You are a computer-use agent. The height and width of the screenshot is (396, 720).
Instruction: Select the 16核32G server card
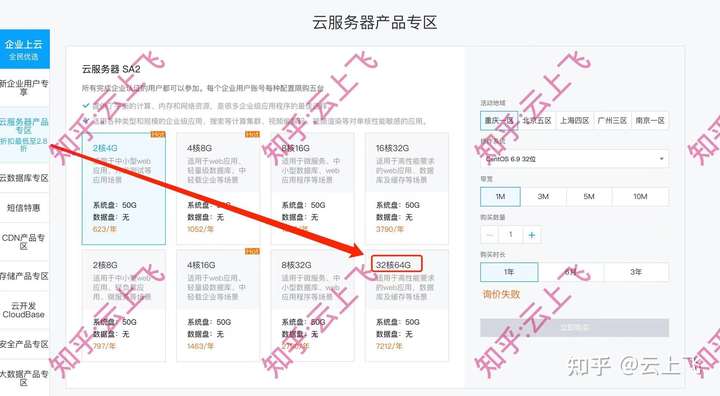point(407,188)
